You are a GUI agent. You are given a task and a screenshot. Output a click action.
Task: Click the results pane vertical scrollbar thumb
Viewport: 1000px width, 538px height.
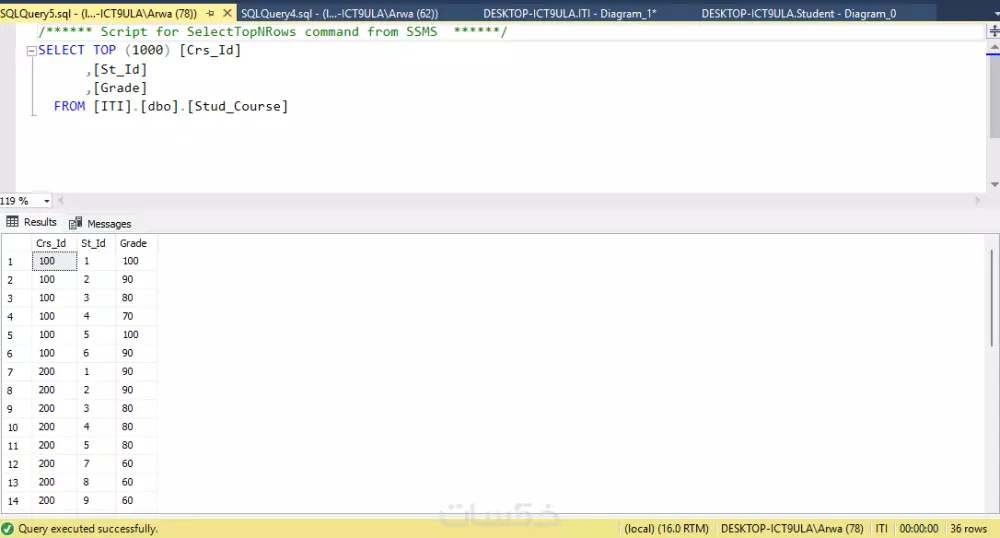click(992, 298)
